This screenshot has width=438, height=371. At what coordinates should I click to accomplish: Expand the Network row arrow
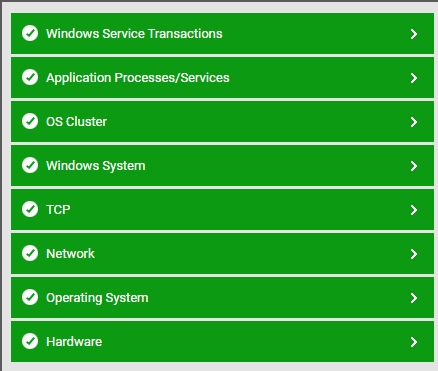pyautogui.click(x=414, y=254)
